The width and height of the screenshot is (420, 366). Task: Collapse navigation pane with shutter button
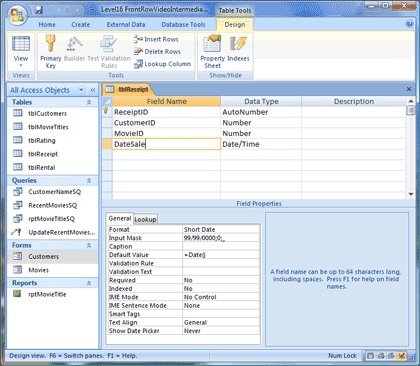[93, 90]
